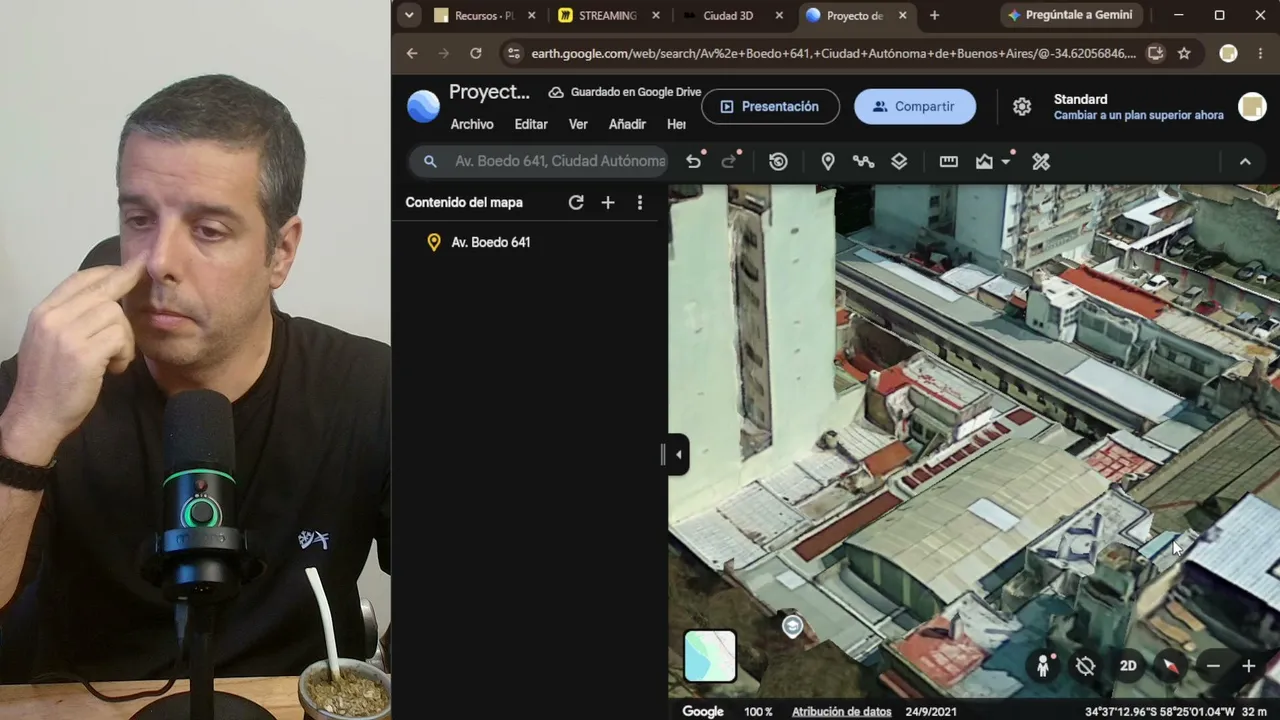Open historical imagery clock icon
Image resolution: width=1280 pixels, height=720 pixels.
pos(778,161)
